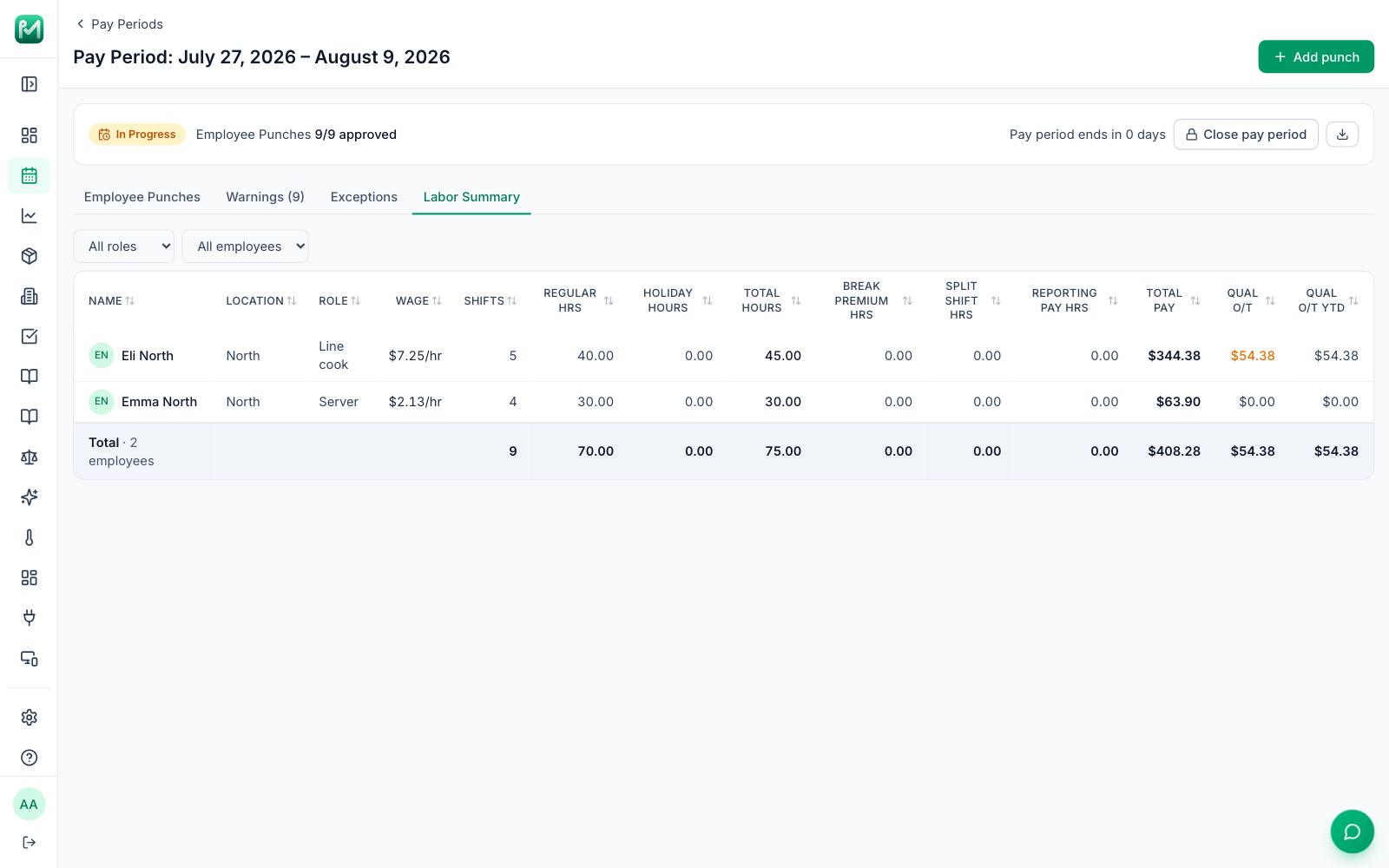Click the logout arrow icon

pyautogui.click(x=29, y=842)
